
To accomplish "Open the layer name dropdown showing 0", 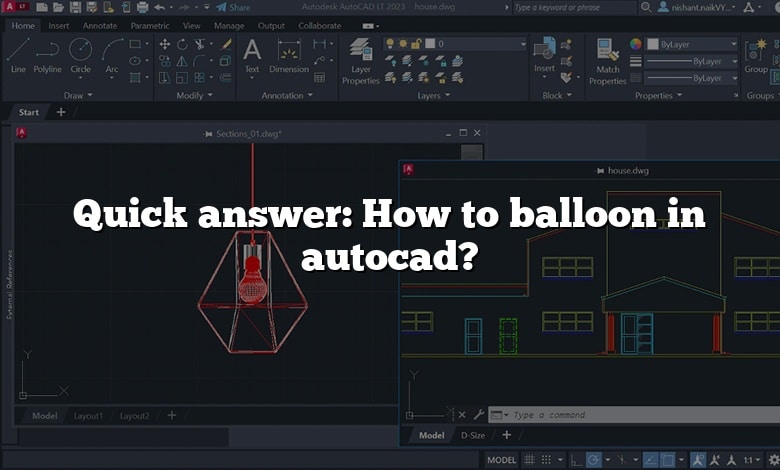I will click(455, 44).
